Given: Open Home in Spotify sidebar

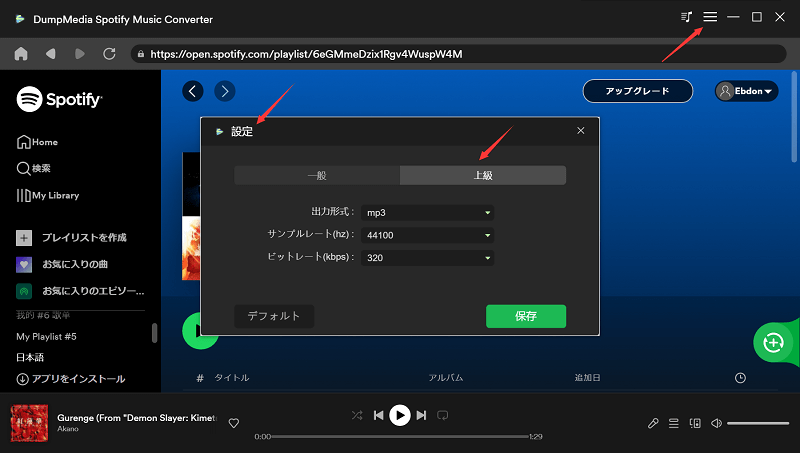Looking at the screenshot, I should click(37, 142).
